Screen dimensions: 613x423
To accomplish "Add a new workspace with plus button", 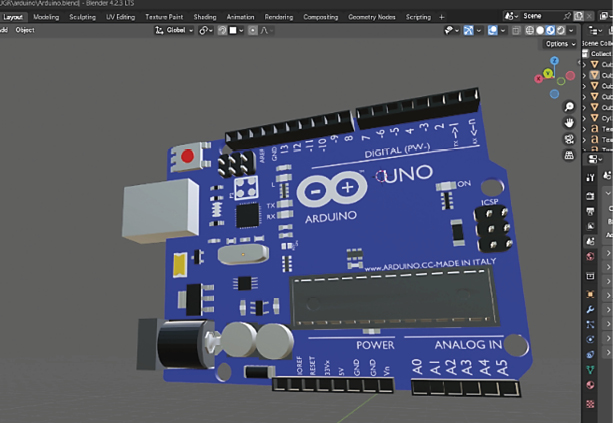I will (442, 17).
